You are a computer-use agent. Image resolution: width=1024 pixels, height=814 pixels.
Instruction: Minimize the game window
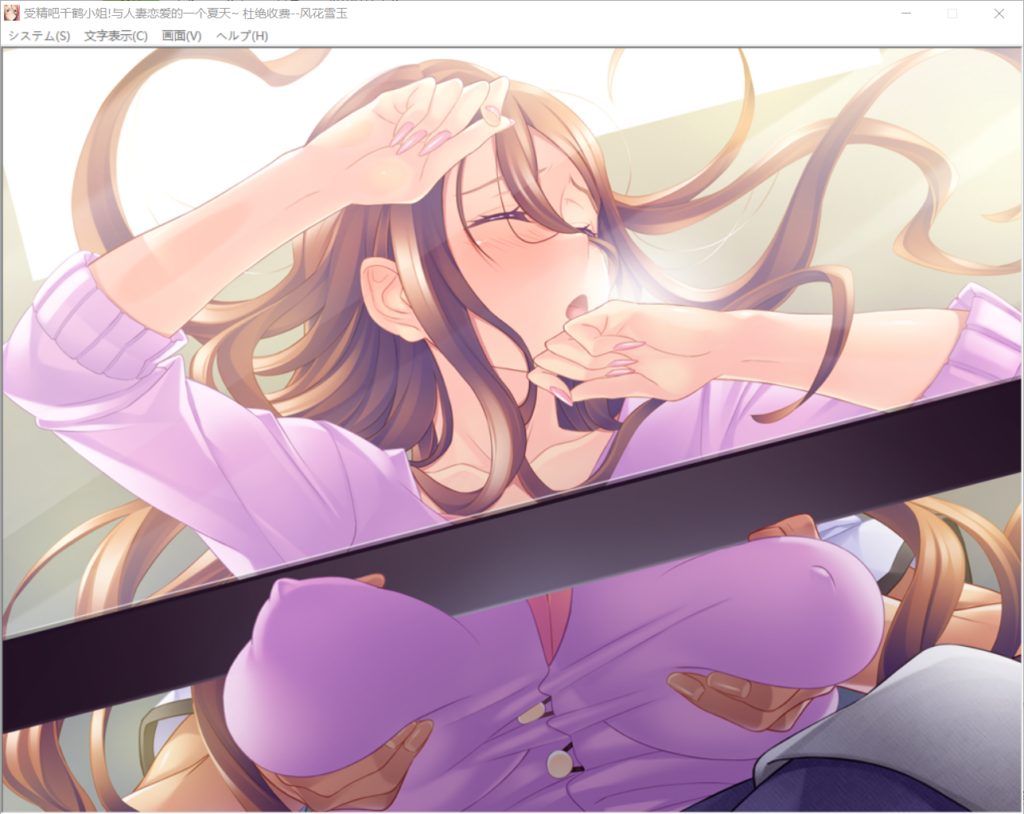click(x=906, y=13)
